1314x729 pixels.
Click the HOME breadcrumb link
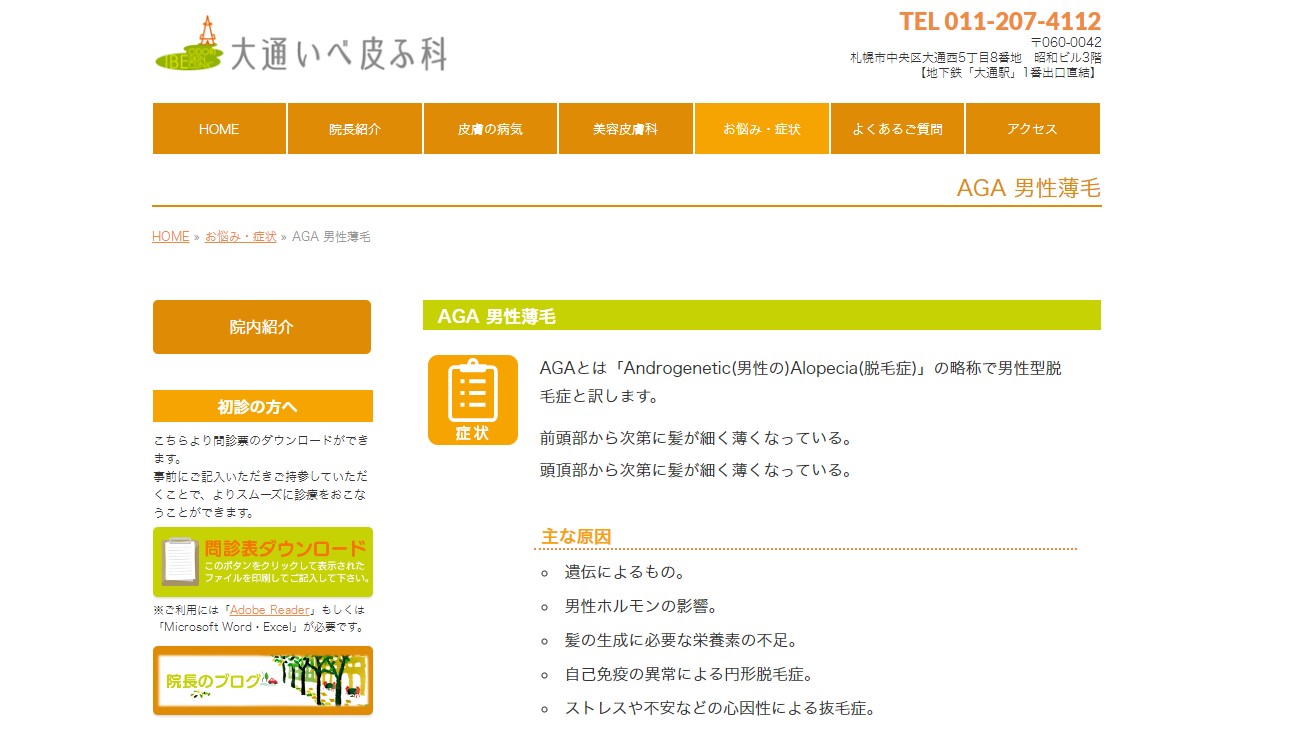click(x=170, y=237)
